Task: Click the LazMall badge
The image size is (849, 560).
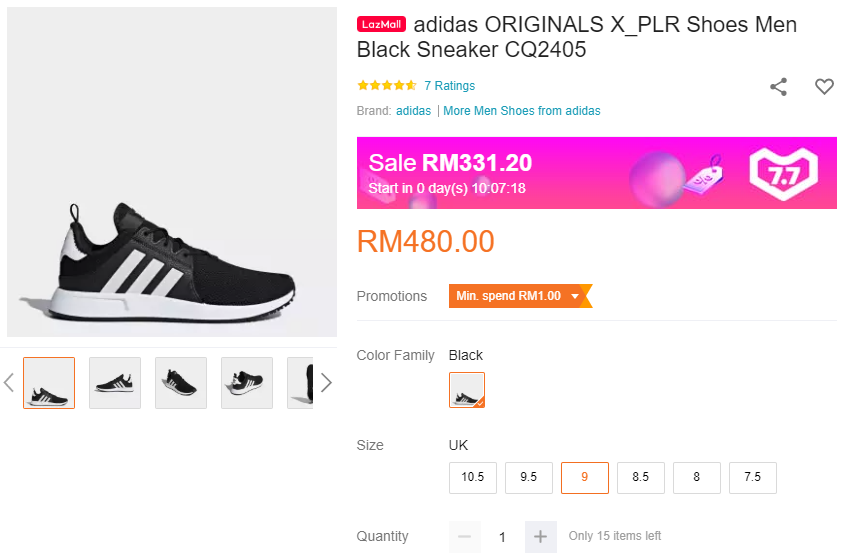Action: point(381,25)
